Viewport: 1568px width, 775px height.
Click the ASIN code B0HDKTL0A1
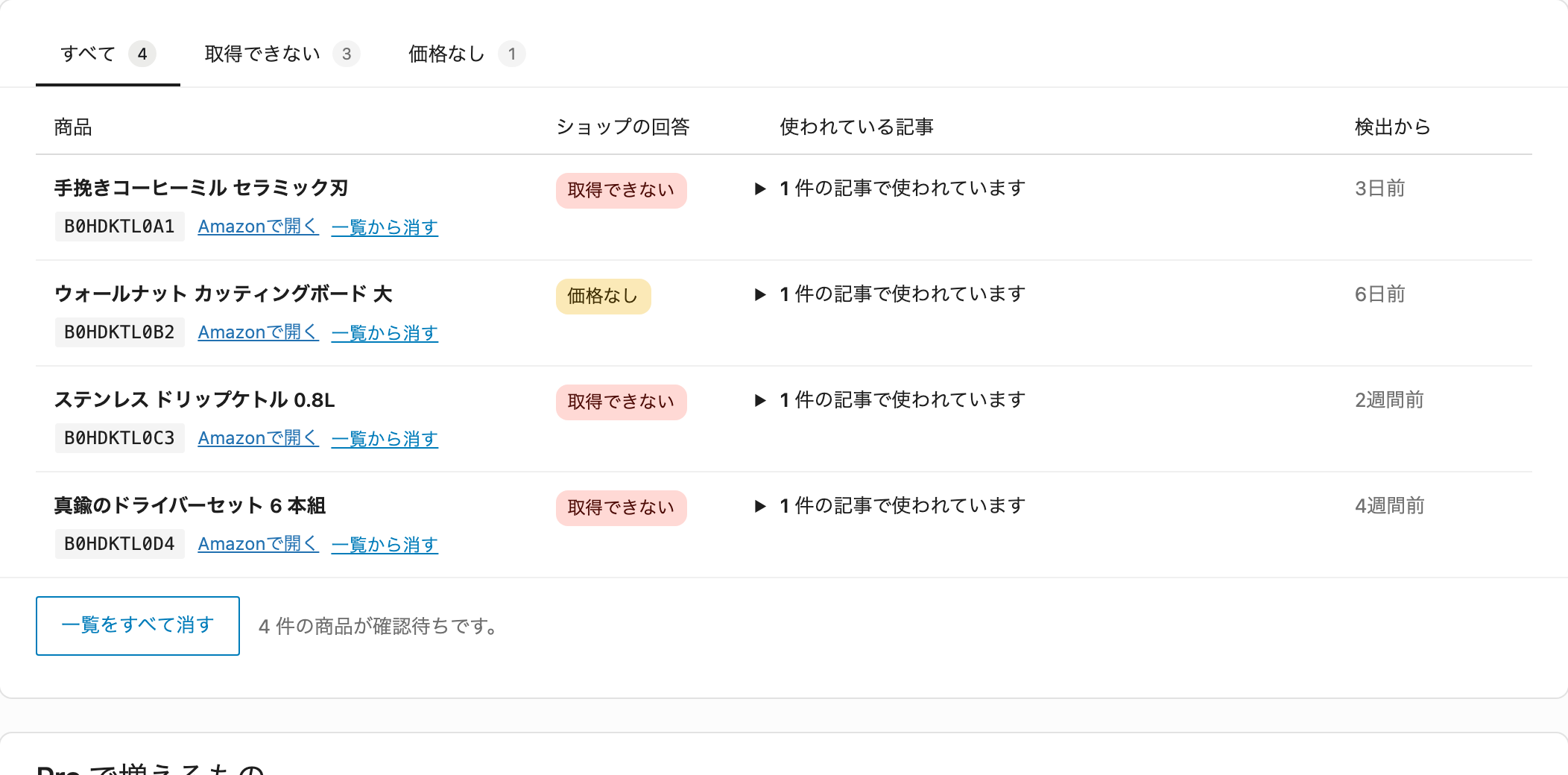click(x=119, y=227)
